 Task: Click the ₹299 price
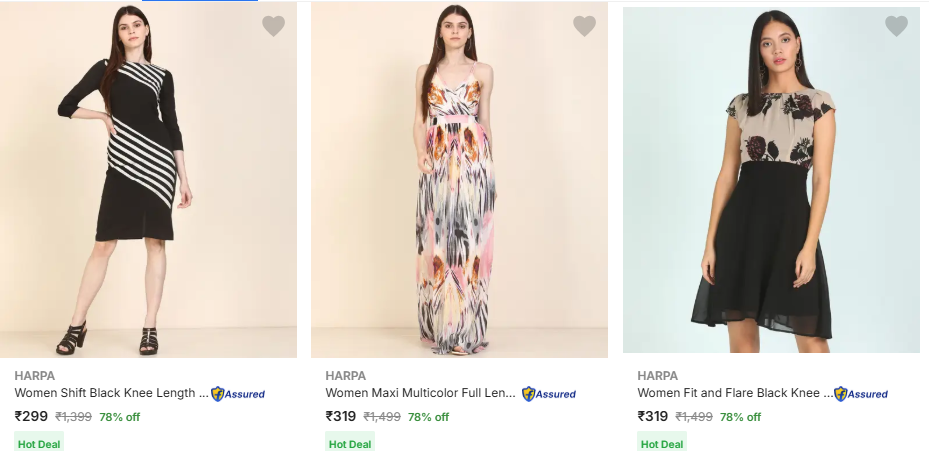31,416
